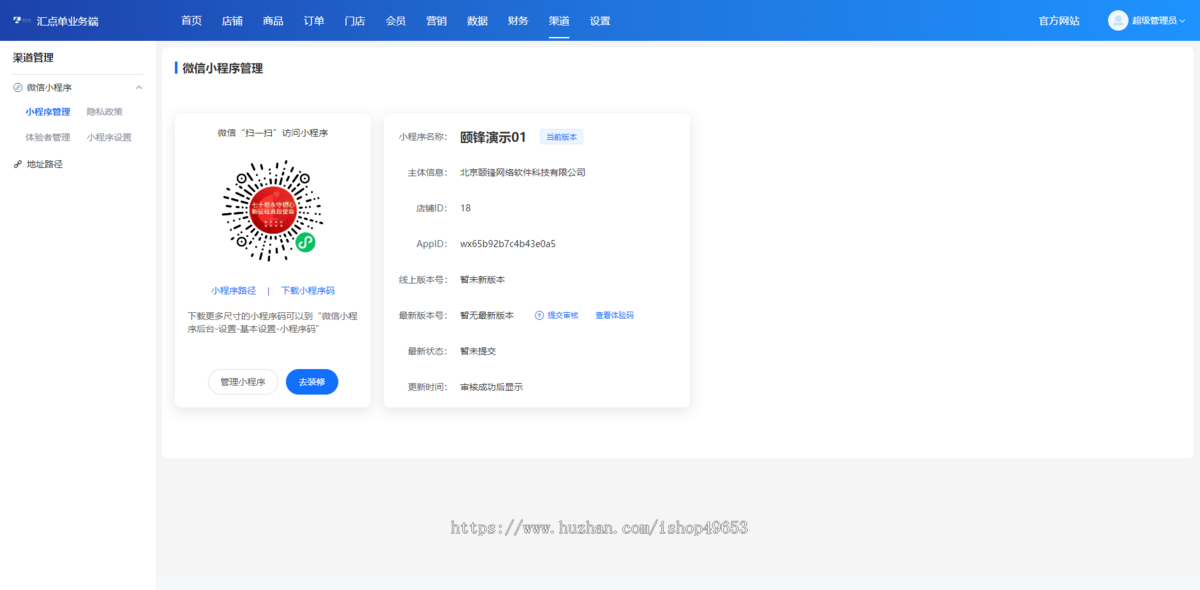Open 地址路径 in the sidebar

pyautogui.click(x=45, y=164)
